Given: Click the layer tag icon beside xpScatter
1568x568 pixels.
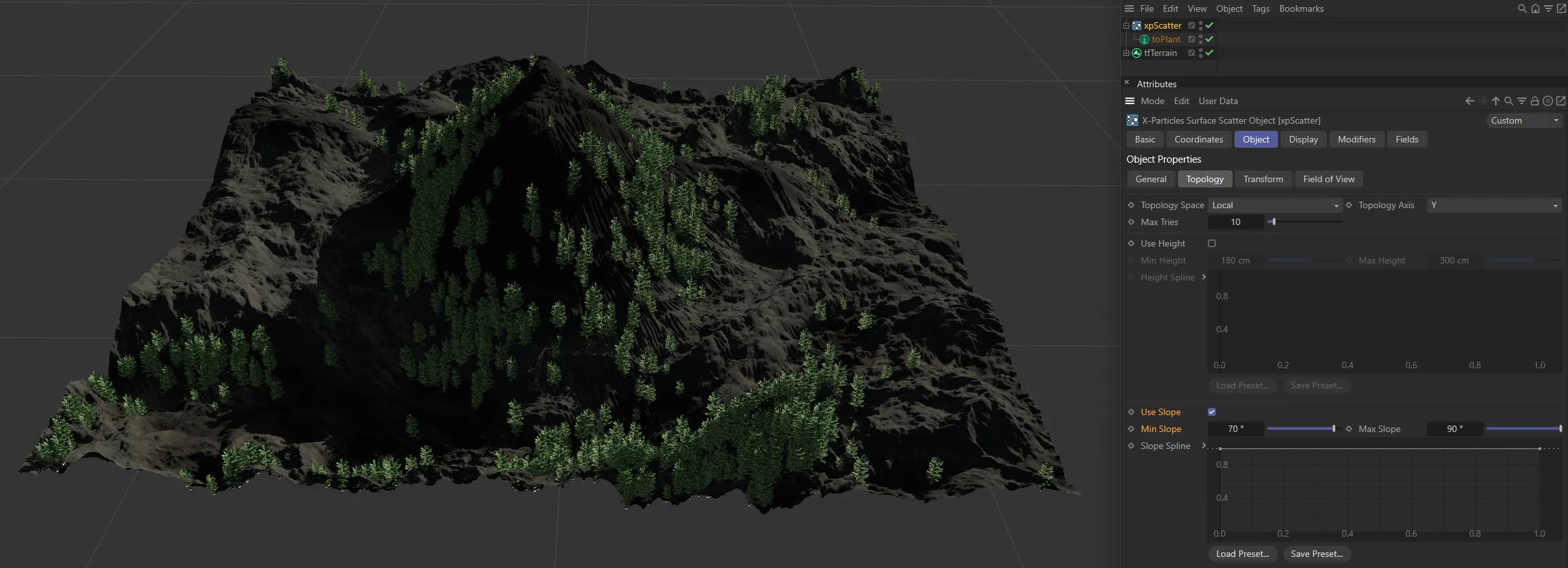Looking at the screenshot, I should point(1192,25).
